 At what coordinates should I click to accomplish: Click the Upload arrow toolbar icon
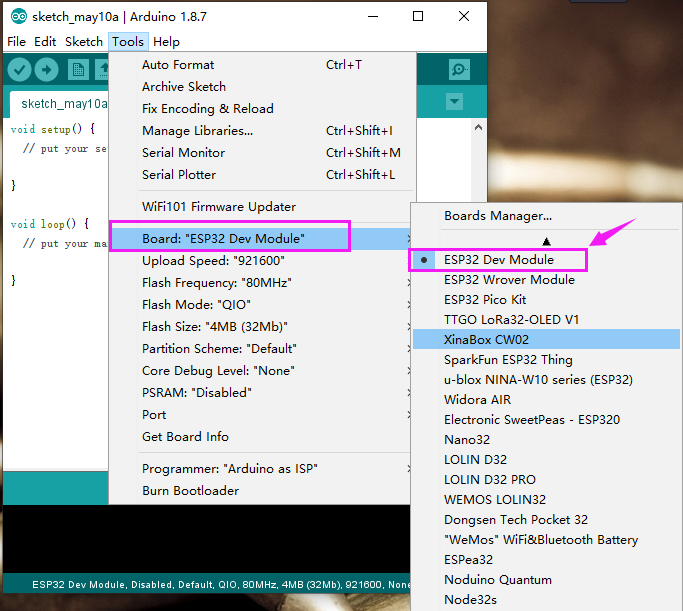click(x=47, y=70)
